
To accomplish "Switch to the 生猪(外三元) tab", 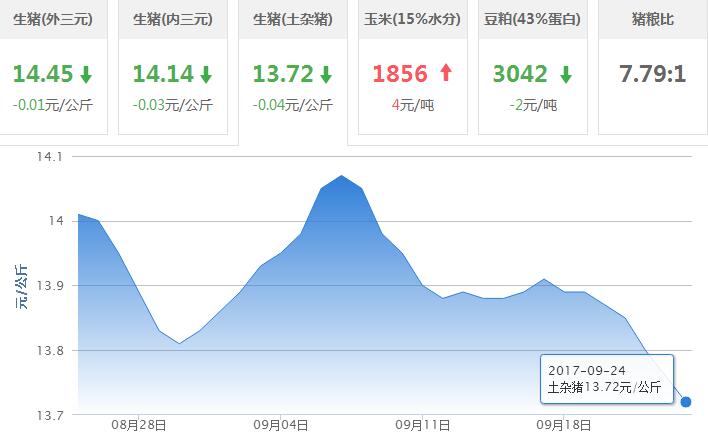I will tap(53, 19).
